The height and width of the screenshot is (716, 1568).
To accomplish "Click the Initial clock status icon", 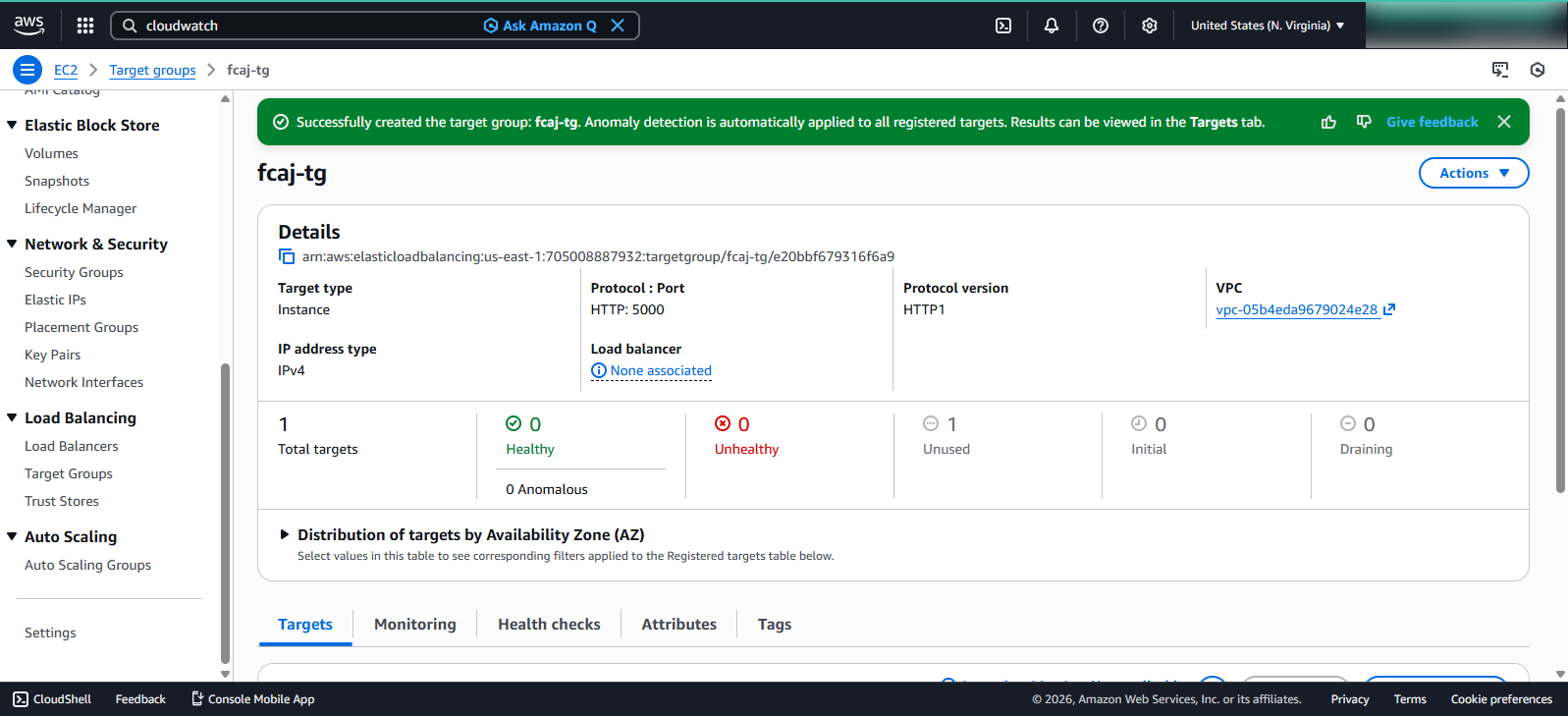I will click(x=1139, y=423).
